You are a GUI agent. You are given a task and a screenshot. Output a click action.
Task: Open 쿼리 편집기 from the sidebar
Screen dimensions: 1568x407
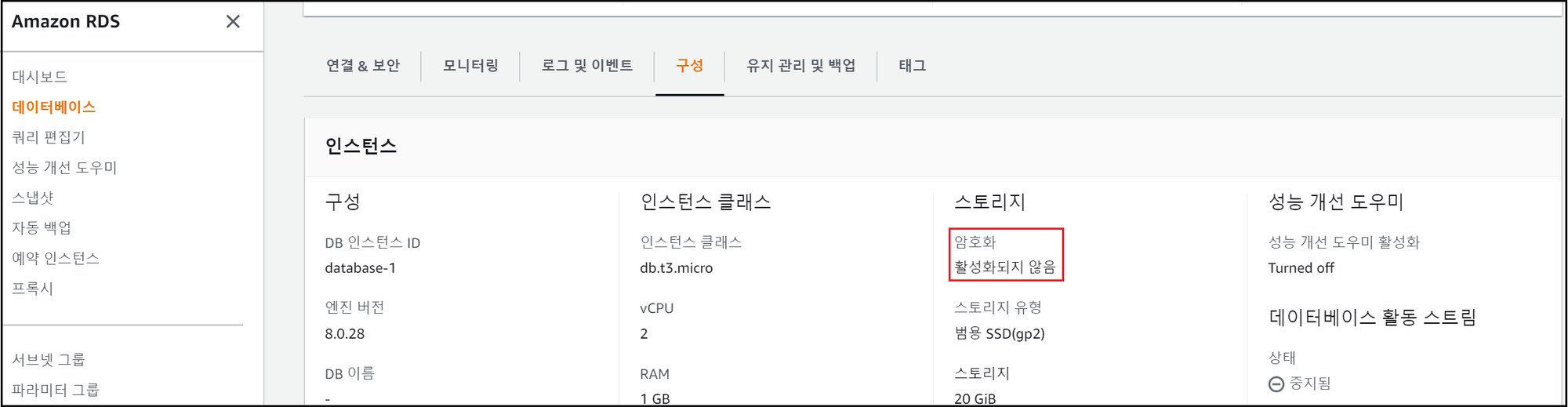pyautogui.click(x=49, y=137)
